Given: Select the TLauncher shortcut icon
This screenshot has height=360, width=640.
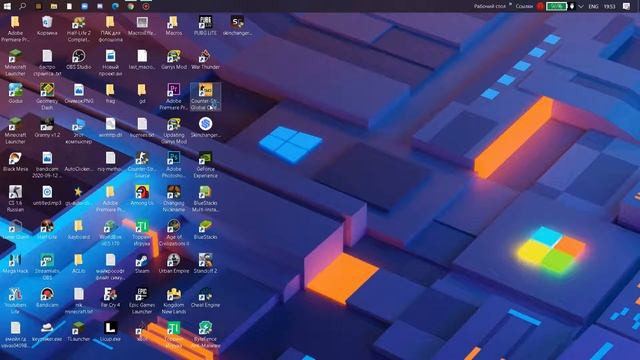Looking at the screenshot, I should pyautogui.click(x=79, y=331).
